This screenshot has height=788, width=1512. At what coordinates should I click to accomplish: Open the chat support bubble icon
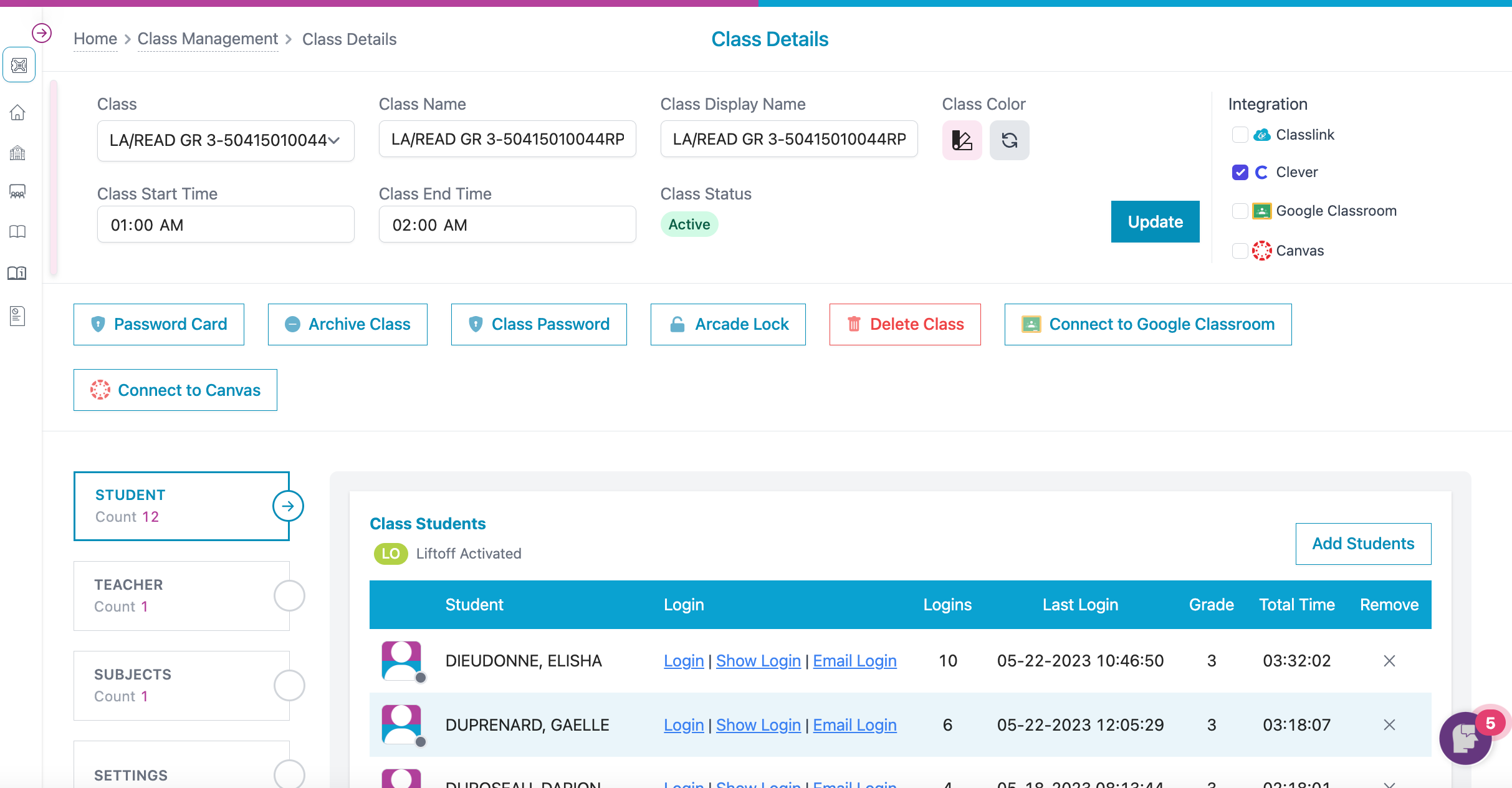tap(1465, 738)
